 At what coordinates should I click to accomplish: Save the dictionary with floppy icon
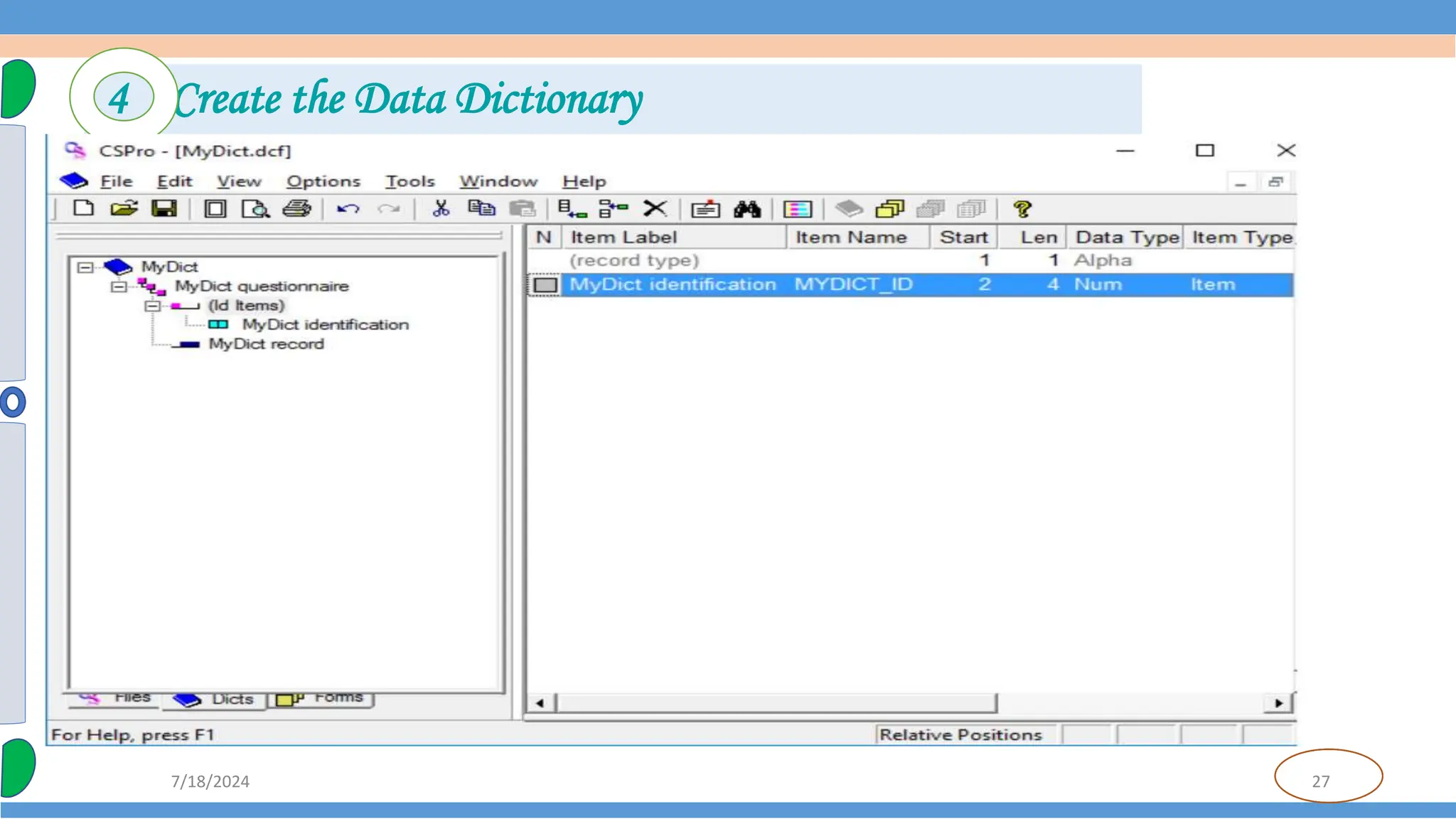(164, 208)
